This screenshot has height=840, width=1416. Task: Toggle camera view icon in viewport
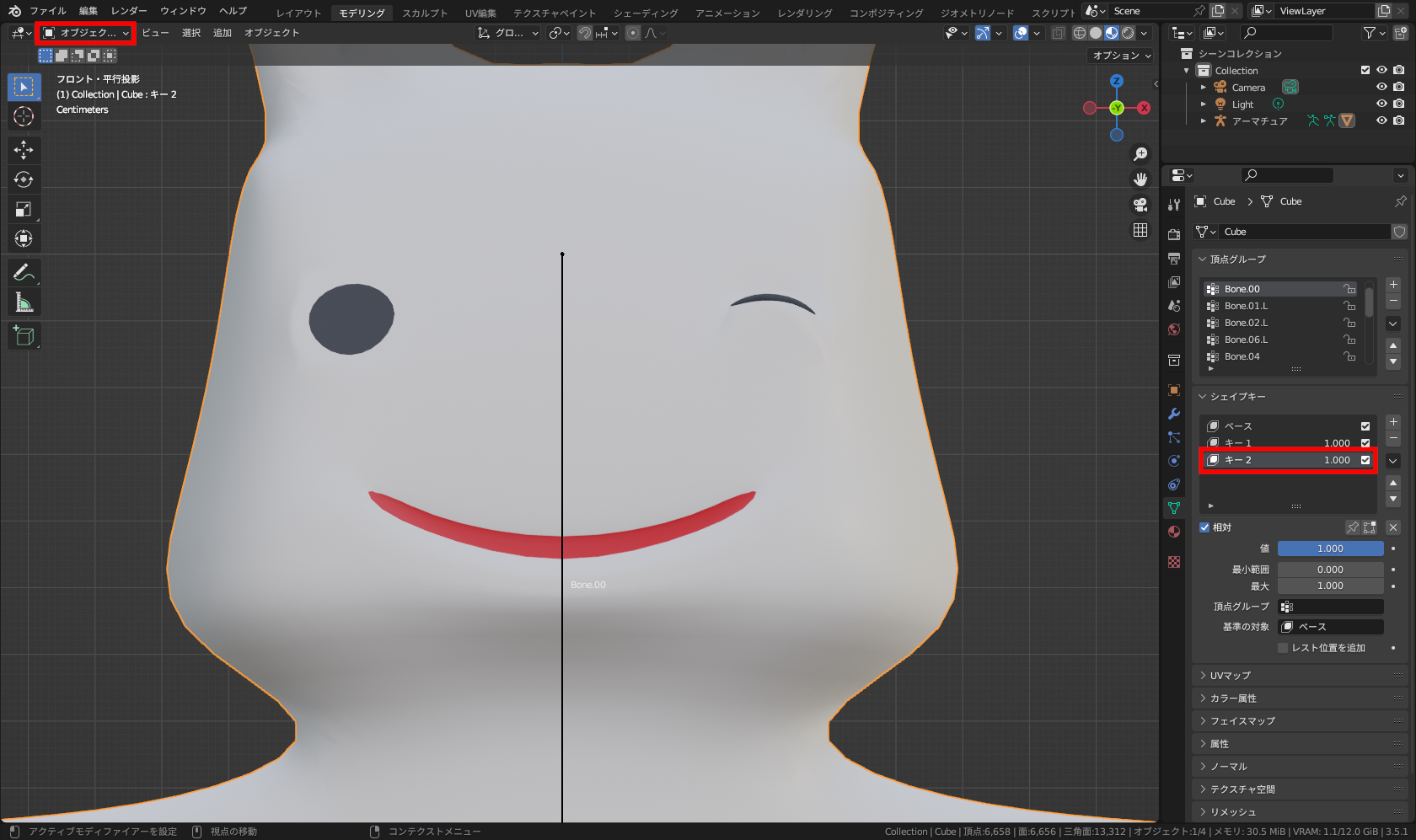[1140, 205]
